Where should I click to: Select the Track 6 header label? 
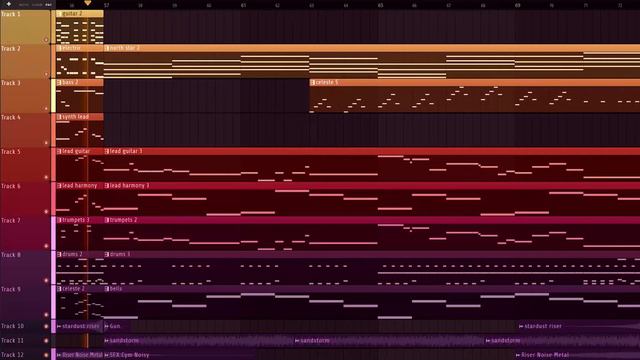coord(11,186)
